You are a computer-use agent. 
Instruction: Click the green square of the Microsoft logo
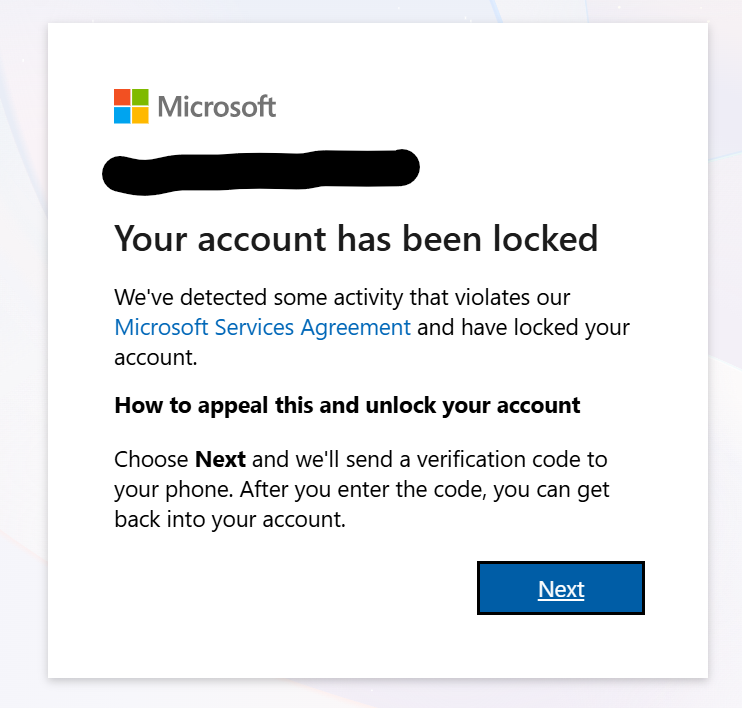point(140,97)
